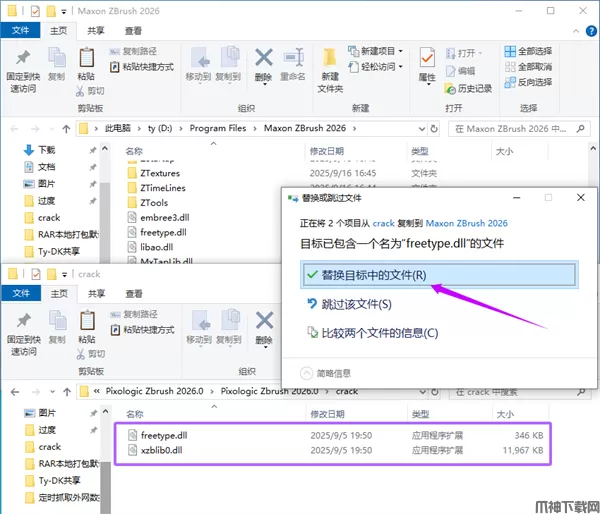Choose Skip this file (S)

[350, 304]
